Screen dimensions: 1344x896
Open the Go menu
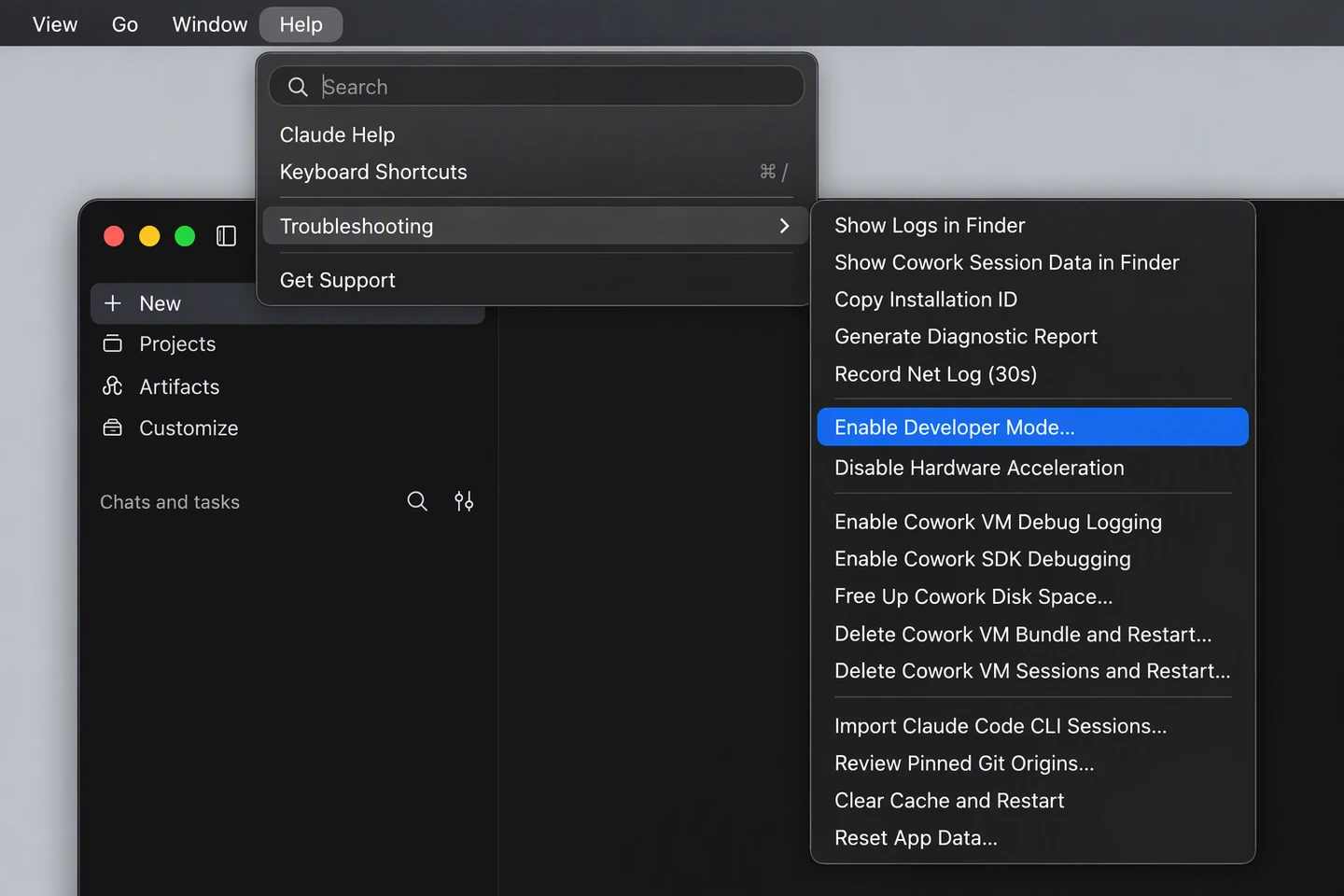pyautogui.click(x=125, y=24)
